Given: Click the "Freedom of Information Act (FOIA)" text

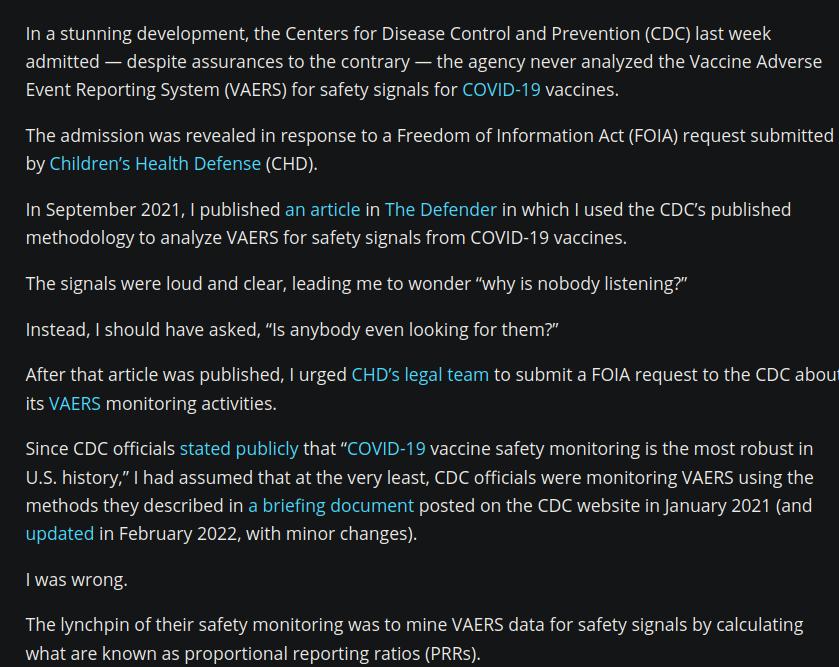Looking at the screenshot, I should pos(537,135).
